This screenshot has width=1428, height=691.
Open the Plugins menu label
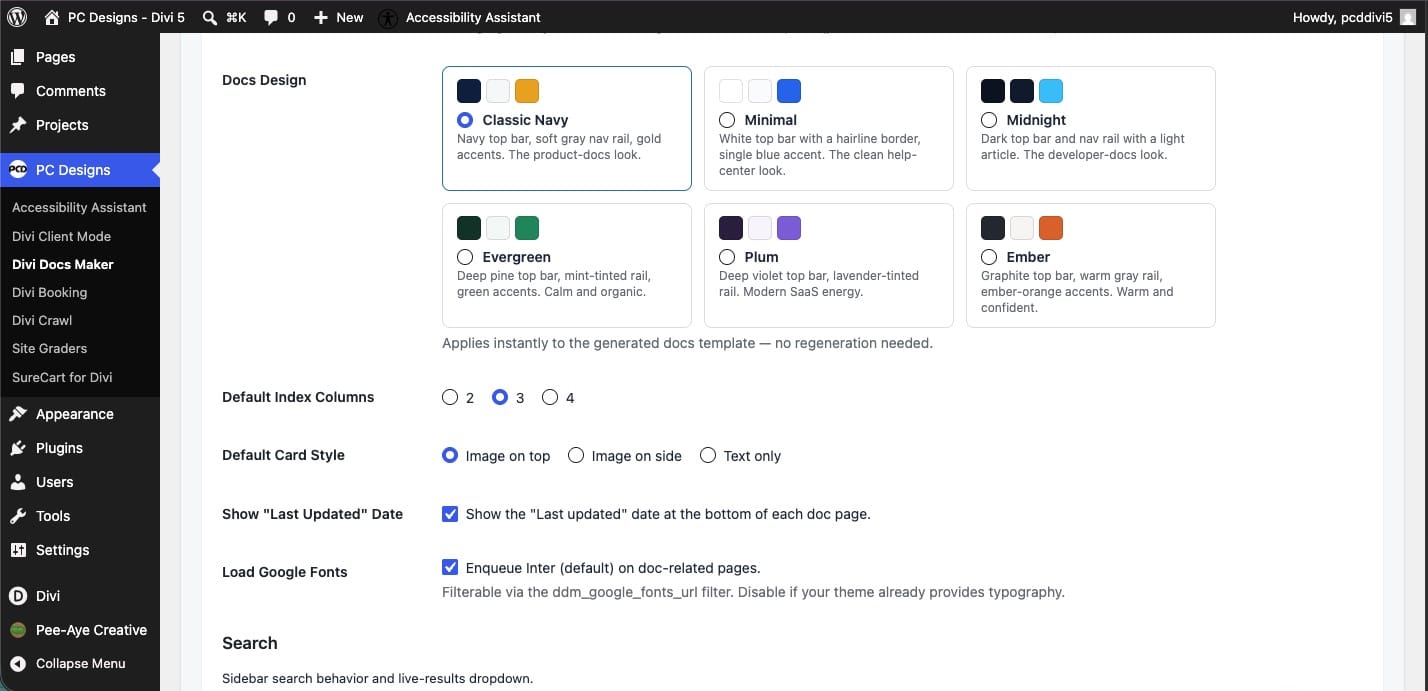59,448
